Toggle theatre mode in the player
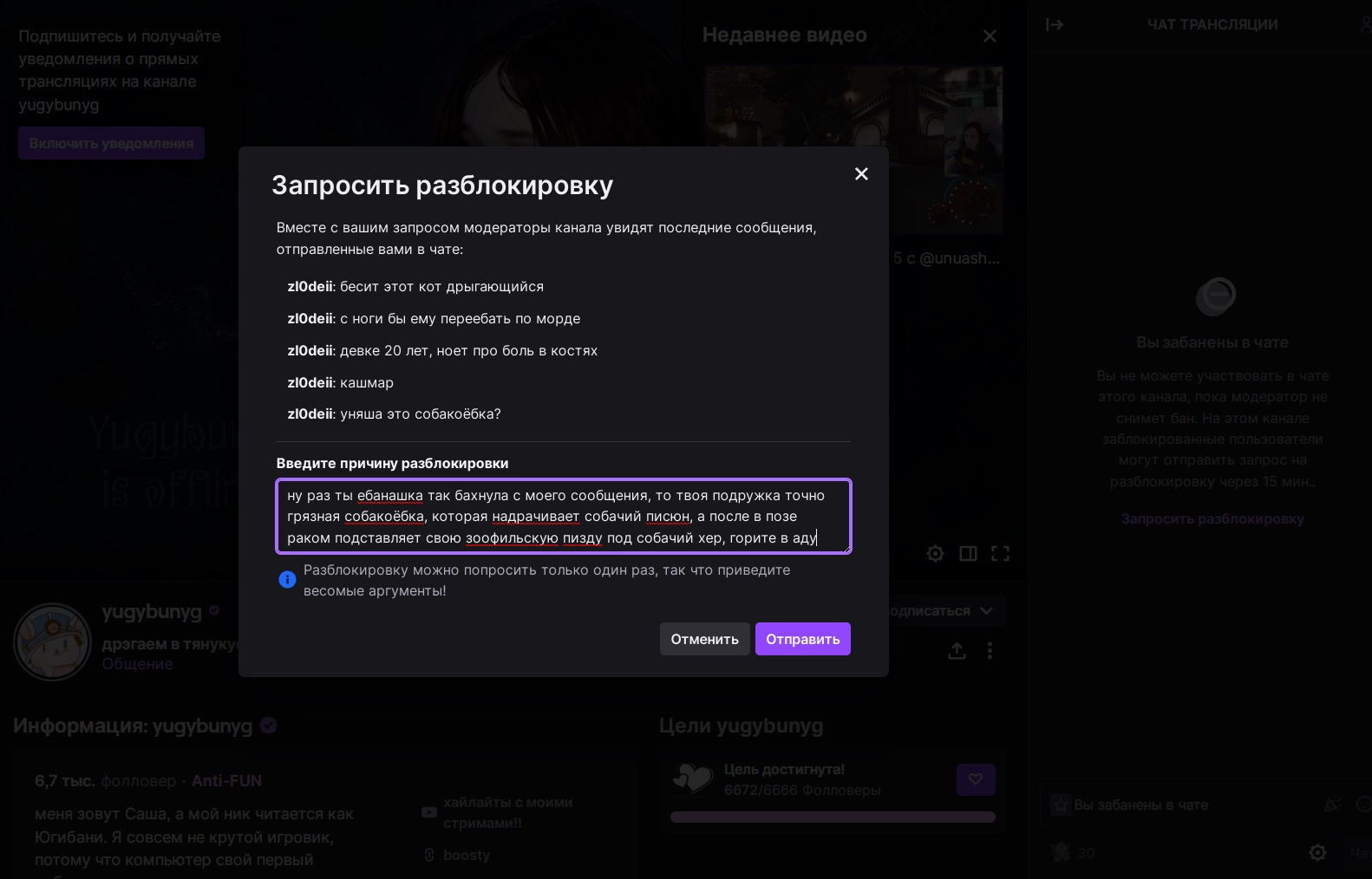1372x879 pixels. click(968, 553)
